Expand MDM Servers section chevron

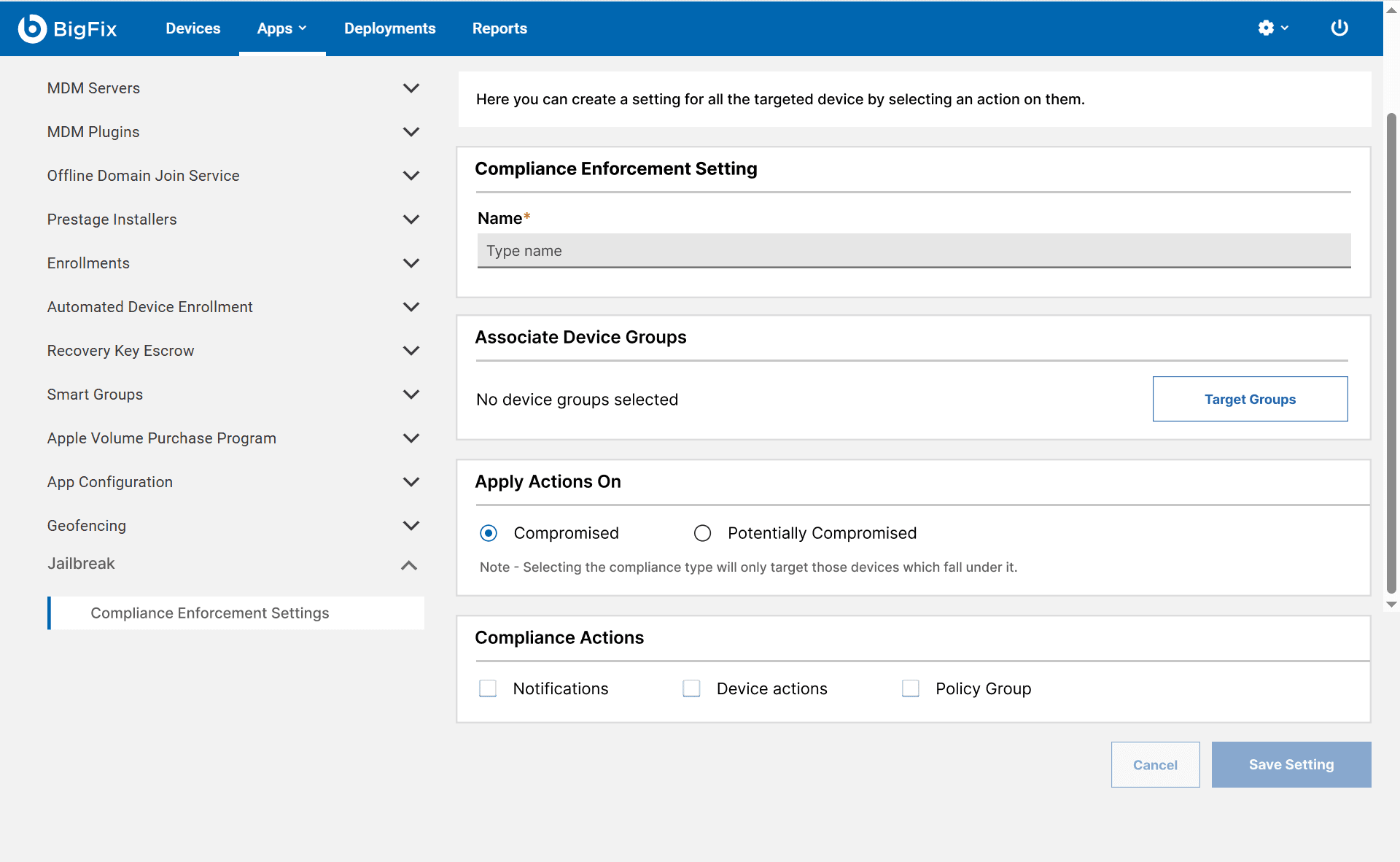pos(411,88)
